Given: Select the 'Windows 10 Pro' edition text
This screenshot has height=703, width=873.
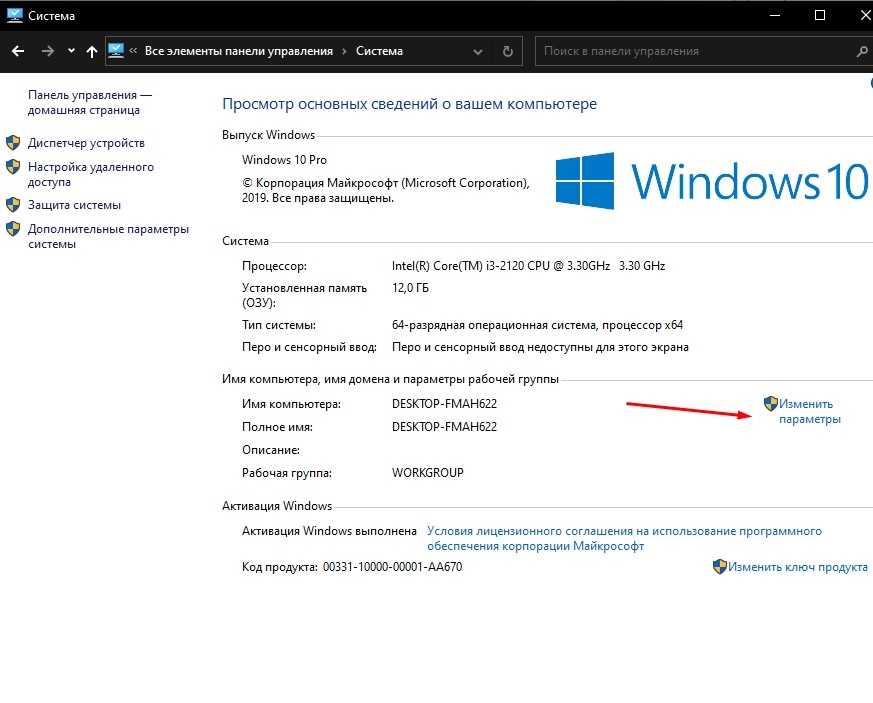Looking at the screenshot, I should [284, 160].
